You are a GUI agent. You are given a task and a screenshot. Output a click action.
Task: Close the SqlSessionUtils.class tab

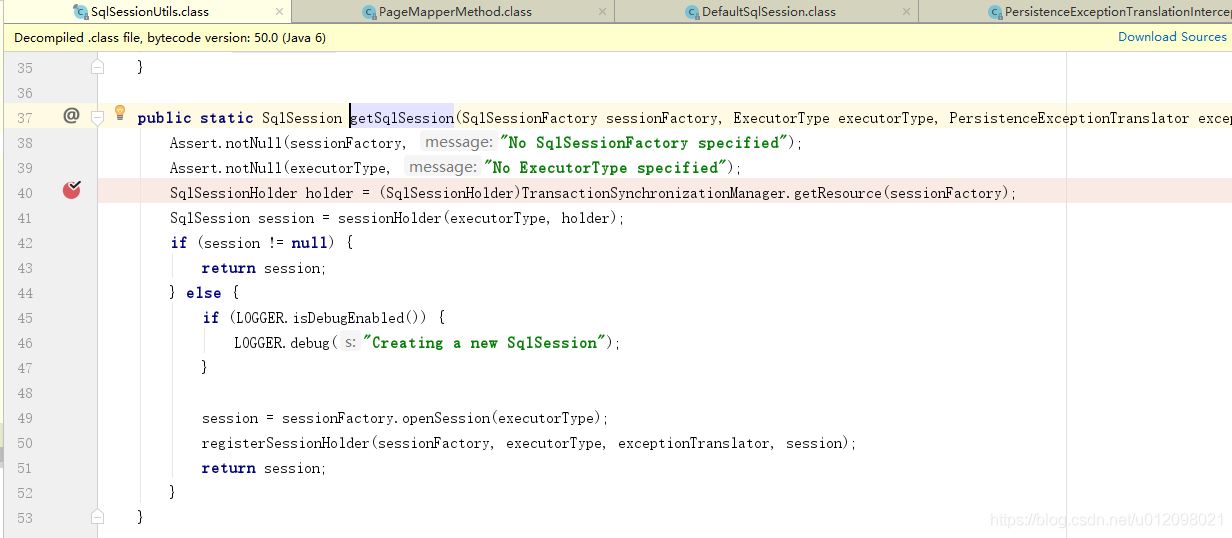[x=279, y=12]
